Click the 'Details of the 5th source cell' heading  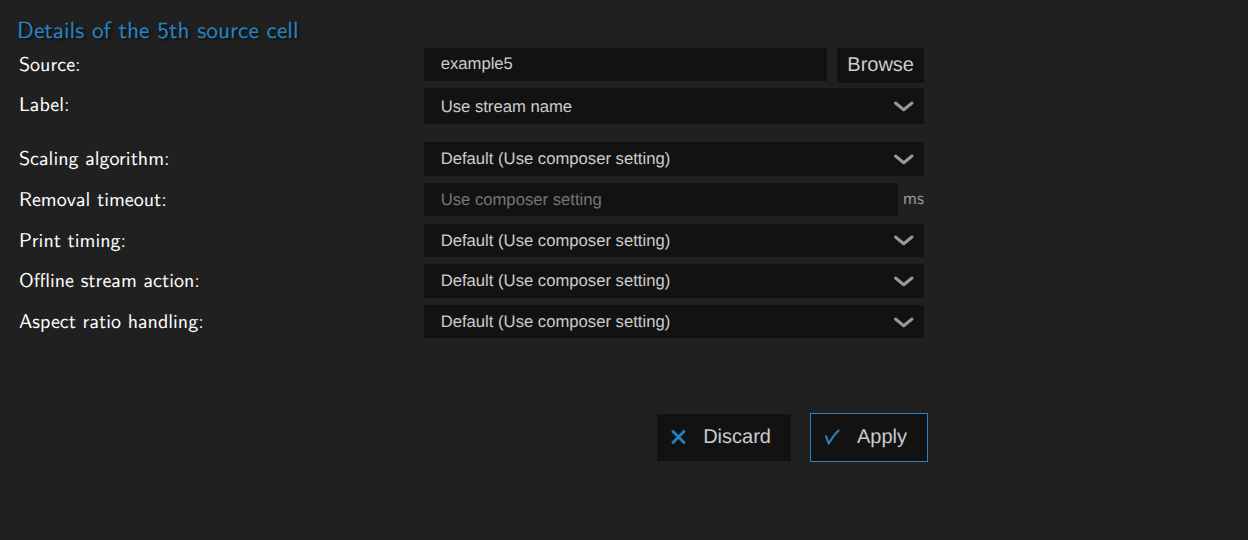158,30
